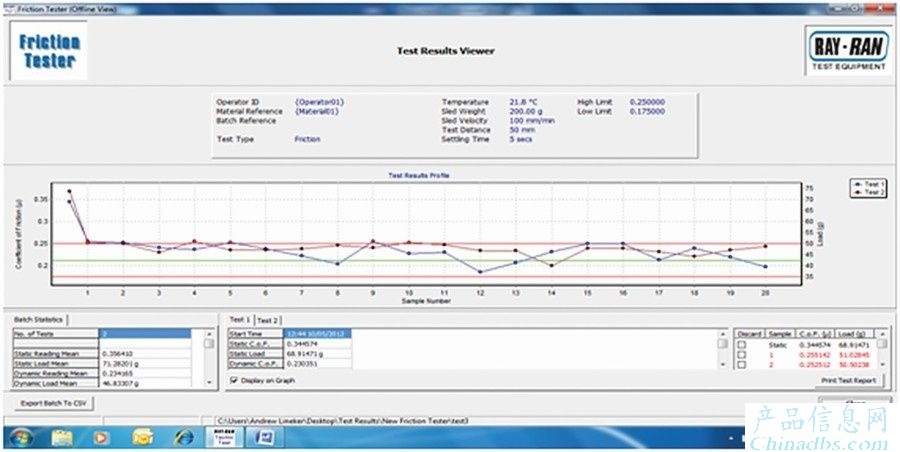Image resolution: width=900 pixels, height=452 pixels.
Task: Click the sample 2 load value 50.50238
Action: pos(853,365)
